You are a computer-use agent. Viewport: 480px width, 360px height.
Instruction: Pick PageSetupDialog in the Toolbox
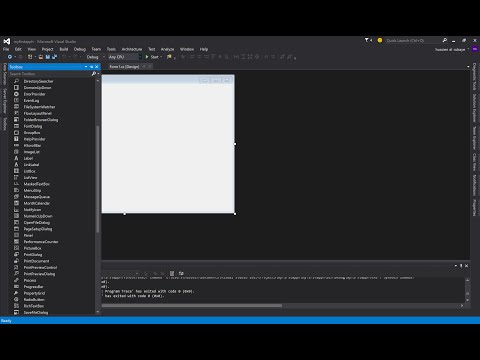(x=38, y=229)
